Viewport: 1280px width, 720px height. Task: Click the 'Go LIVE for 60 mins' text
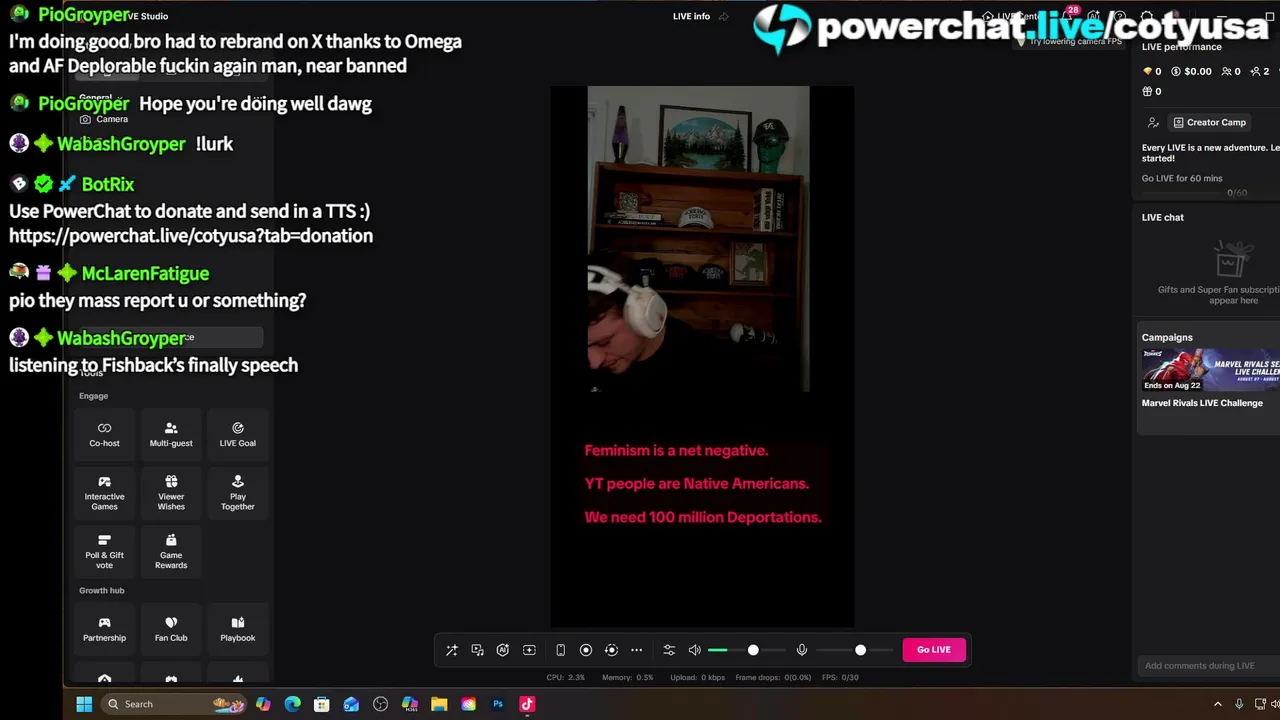(1182, 178)
